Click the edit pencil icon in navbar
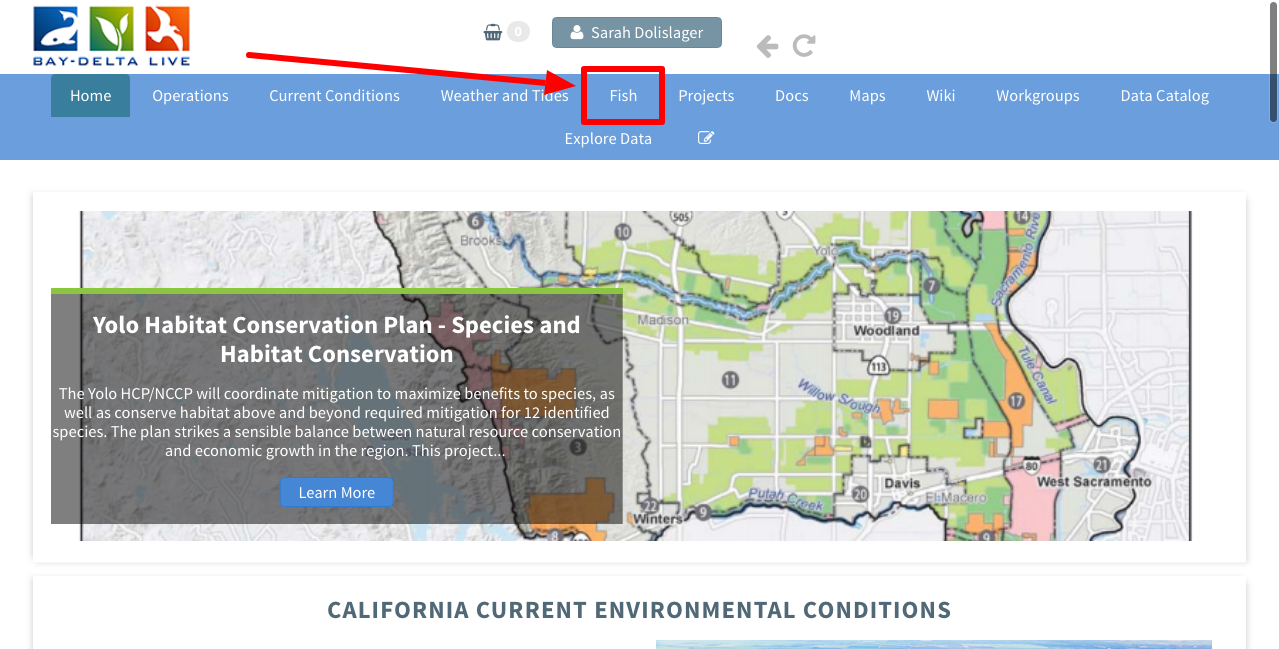The width and height of the screenshot is (1279, 649). point(706,138)
